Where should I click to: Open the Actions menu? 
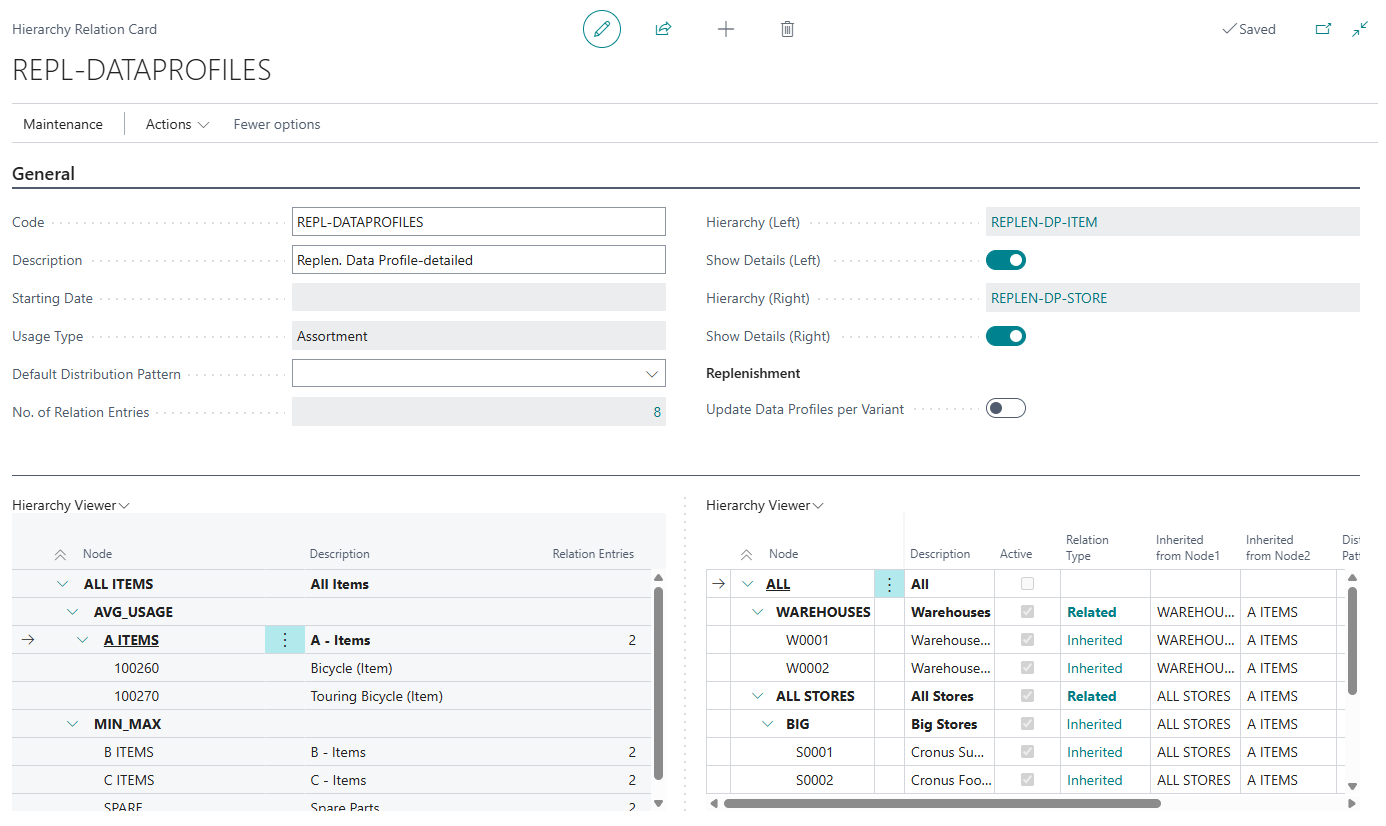click(x=177, y=124)
